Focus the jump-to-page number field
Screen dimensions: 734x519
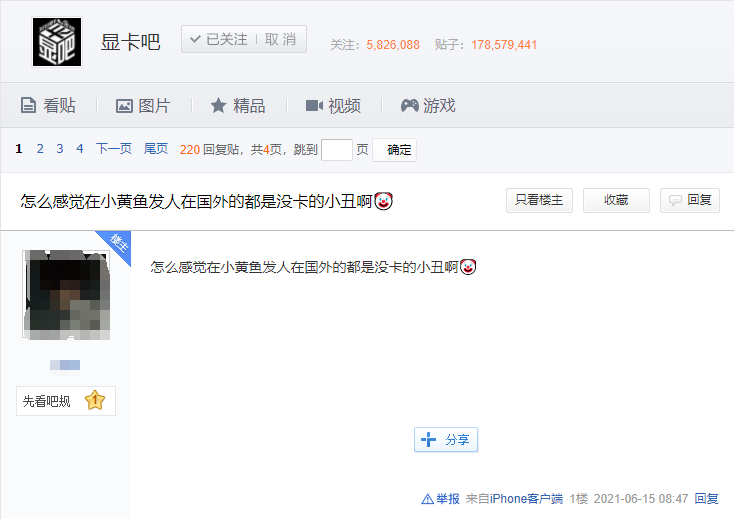click(x=337, y=150)
